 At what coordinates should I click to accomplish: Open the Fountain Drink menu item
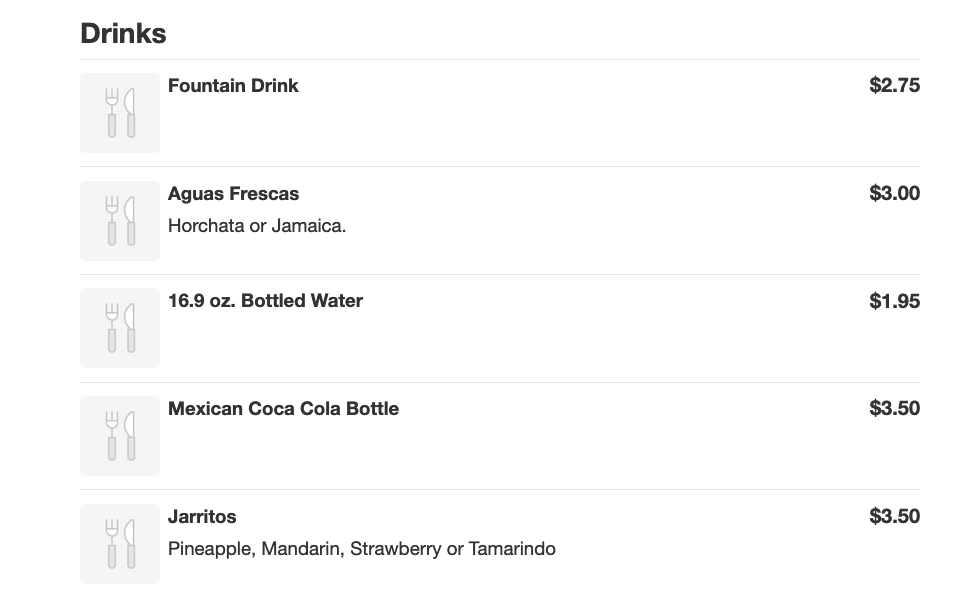click(x=233, y=86)
